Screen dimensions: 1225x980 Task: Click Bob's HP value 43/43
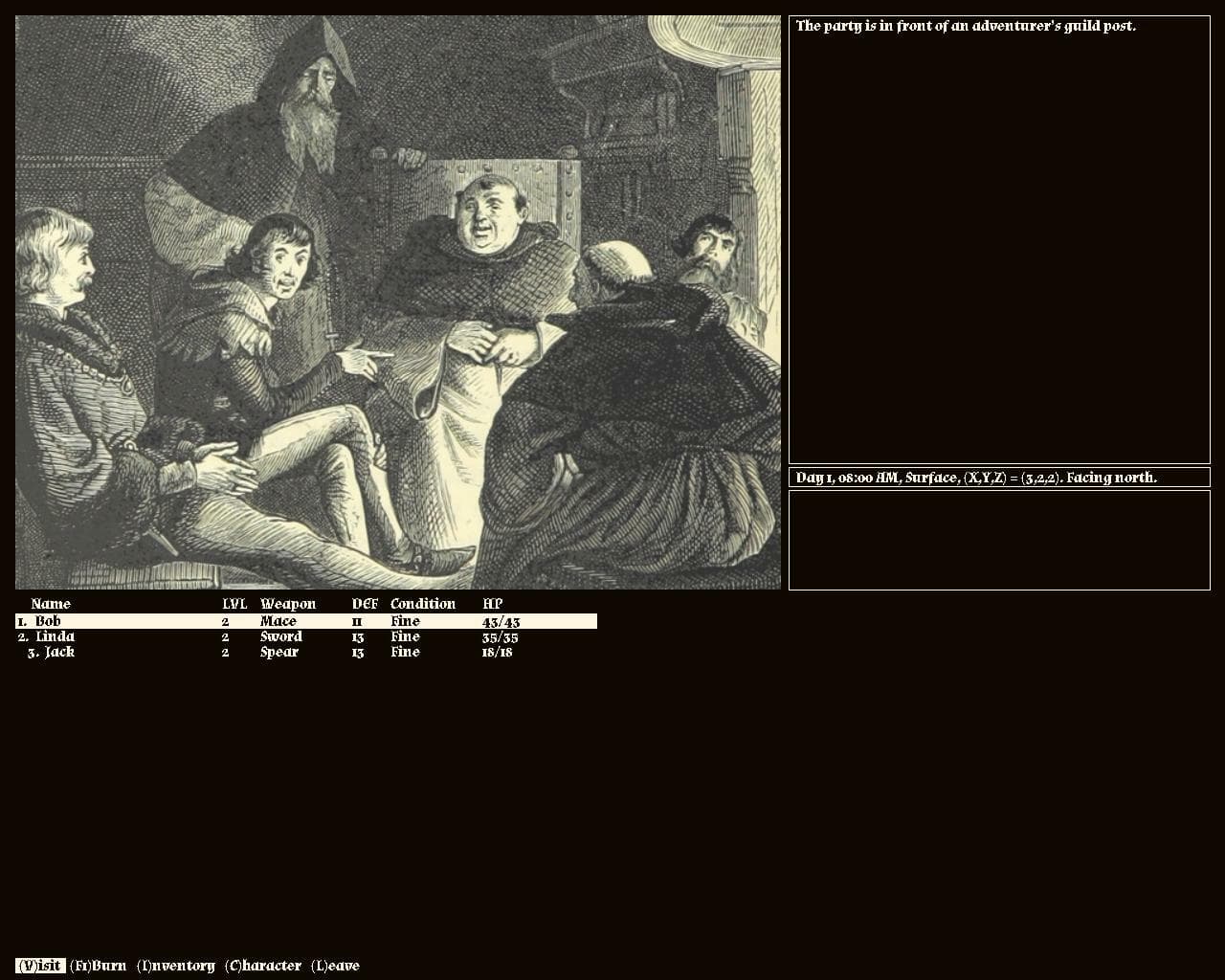click(x=501, y=621)
